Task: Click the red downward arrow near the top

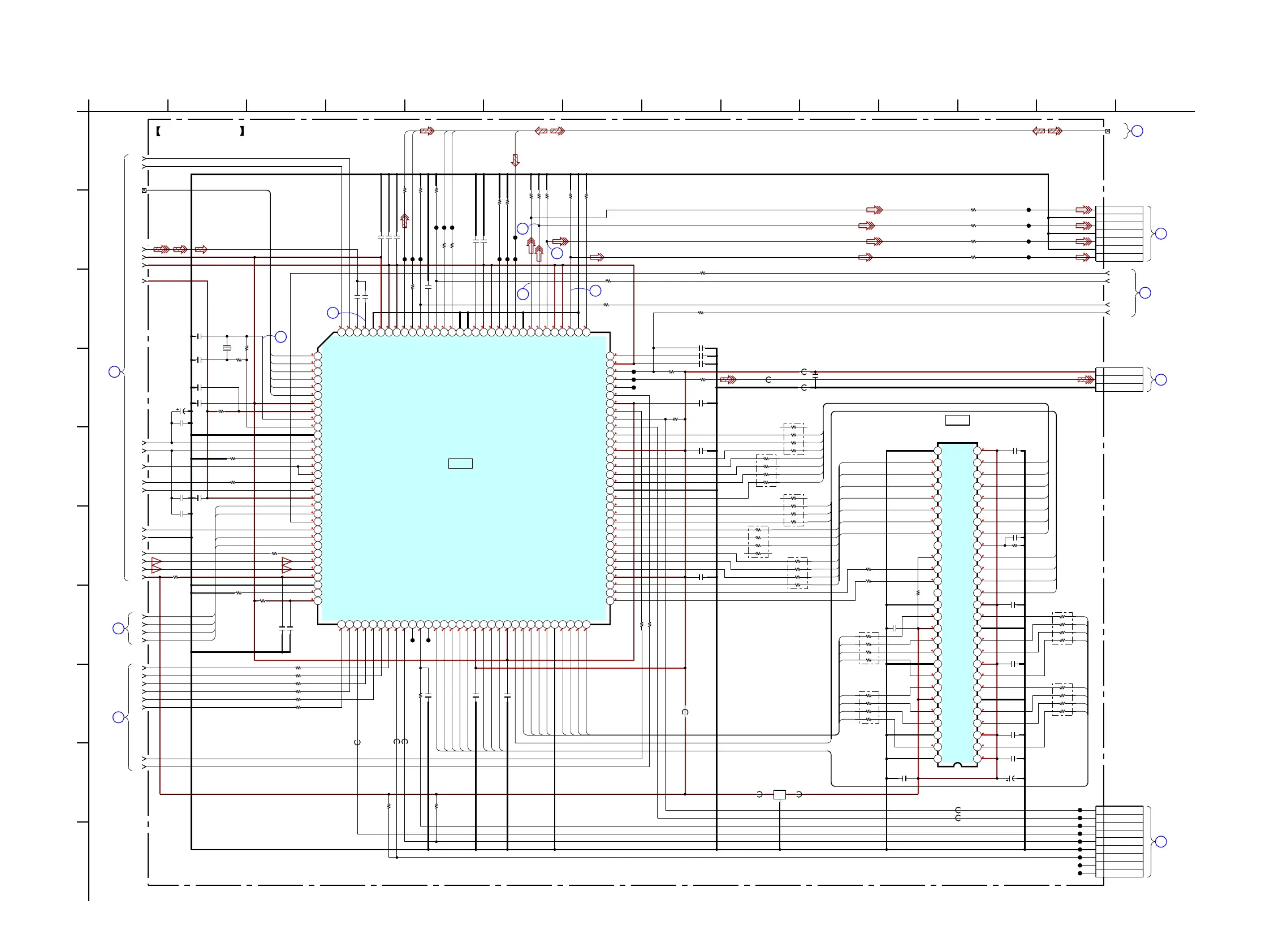Action: click(x=515, y=160)
